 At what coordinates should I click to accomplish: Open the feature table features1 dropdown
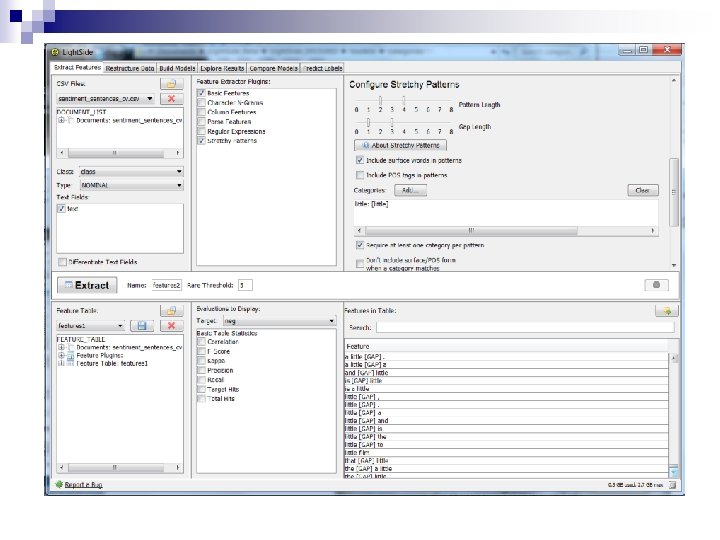point(91,326)
